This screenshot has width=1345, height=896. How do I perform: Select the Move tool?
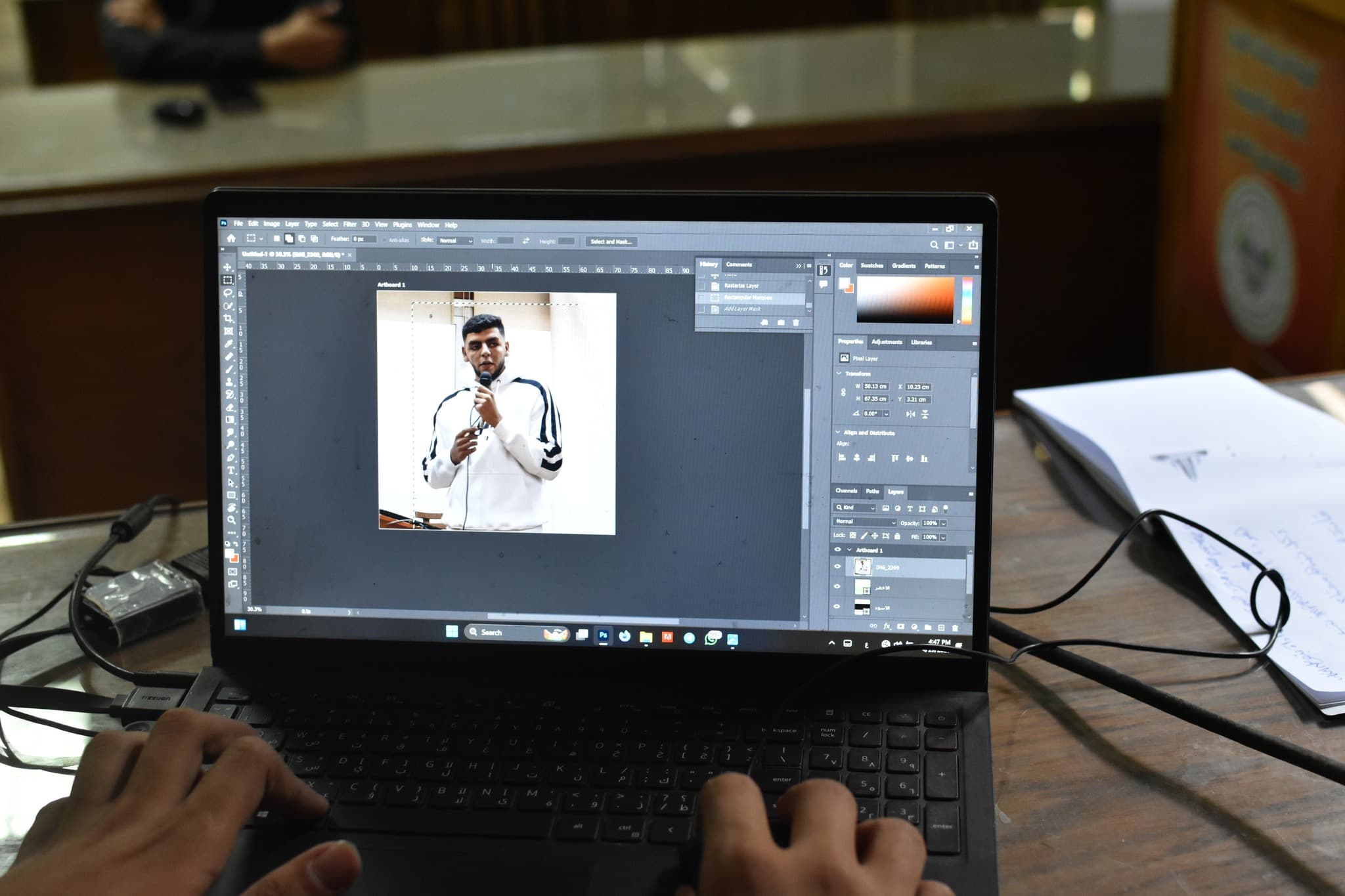[228, 267]
